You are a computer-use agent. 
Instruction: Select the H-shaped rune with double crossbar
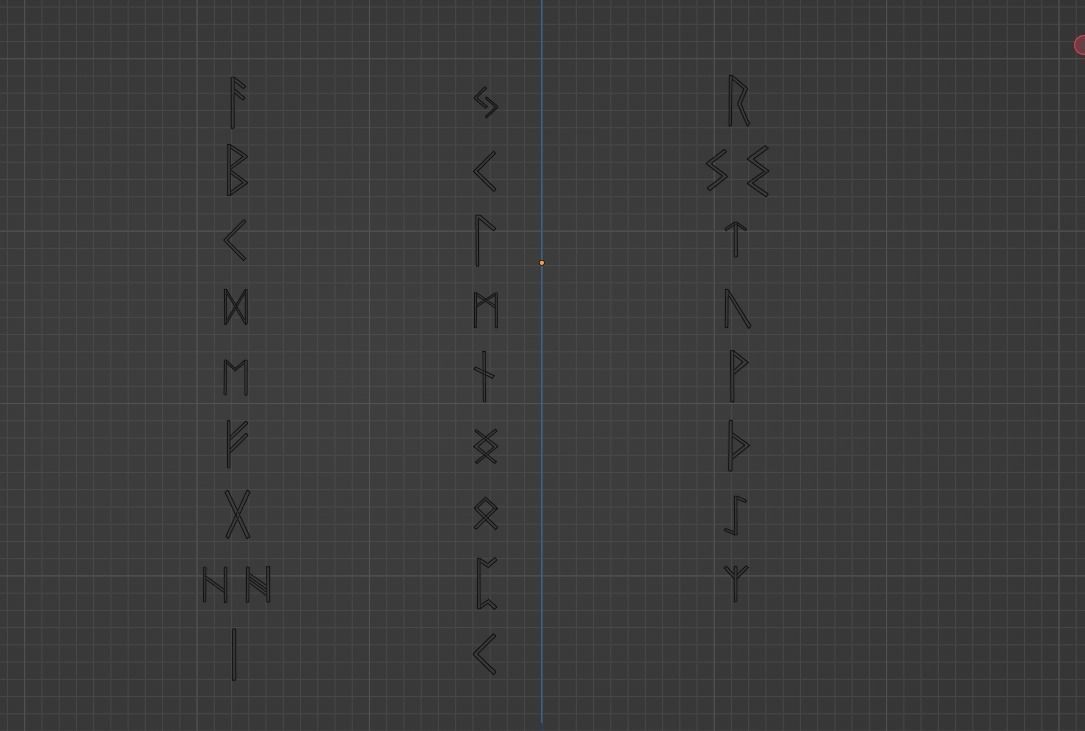[259, 584]
